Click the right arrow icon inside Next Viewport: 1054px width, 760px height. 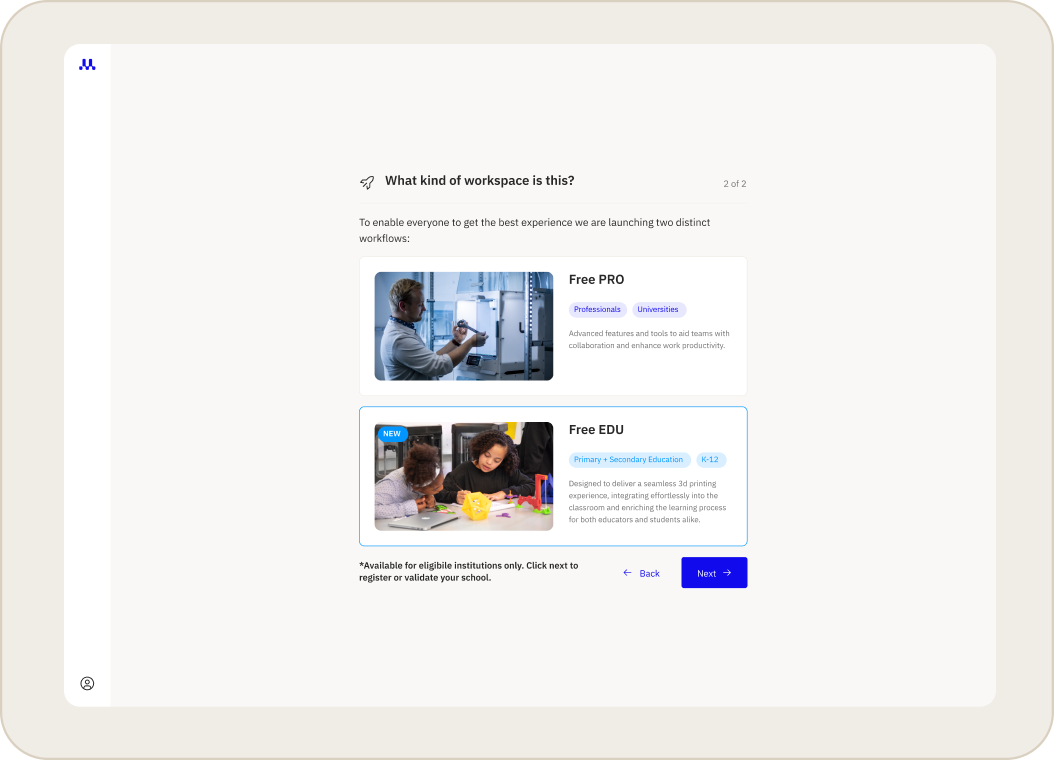tap(727, 573)
